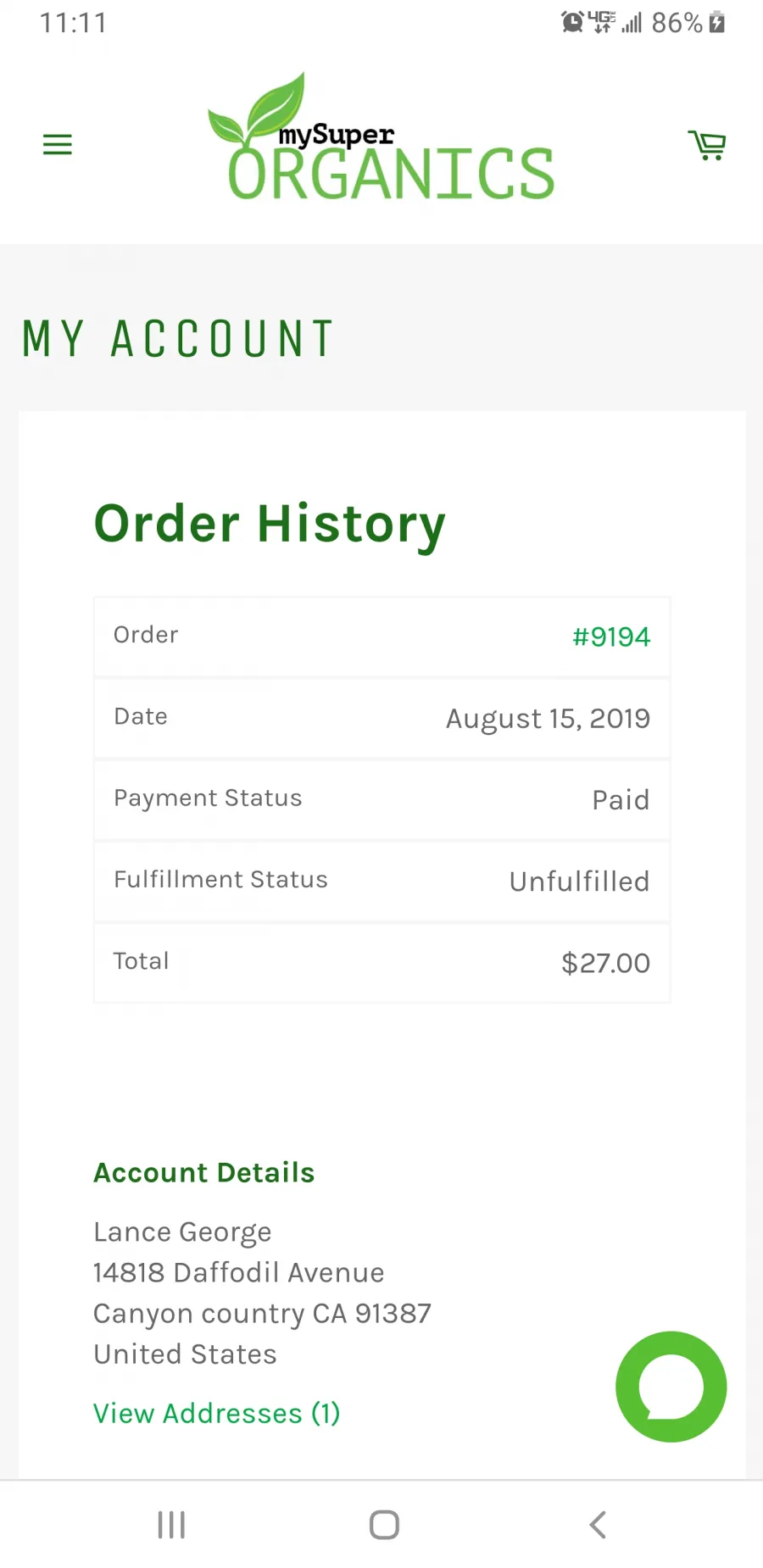Viewport: 763px width, 1568px height.
Task: Tap the battery status icon
Action: point(717,22)
